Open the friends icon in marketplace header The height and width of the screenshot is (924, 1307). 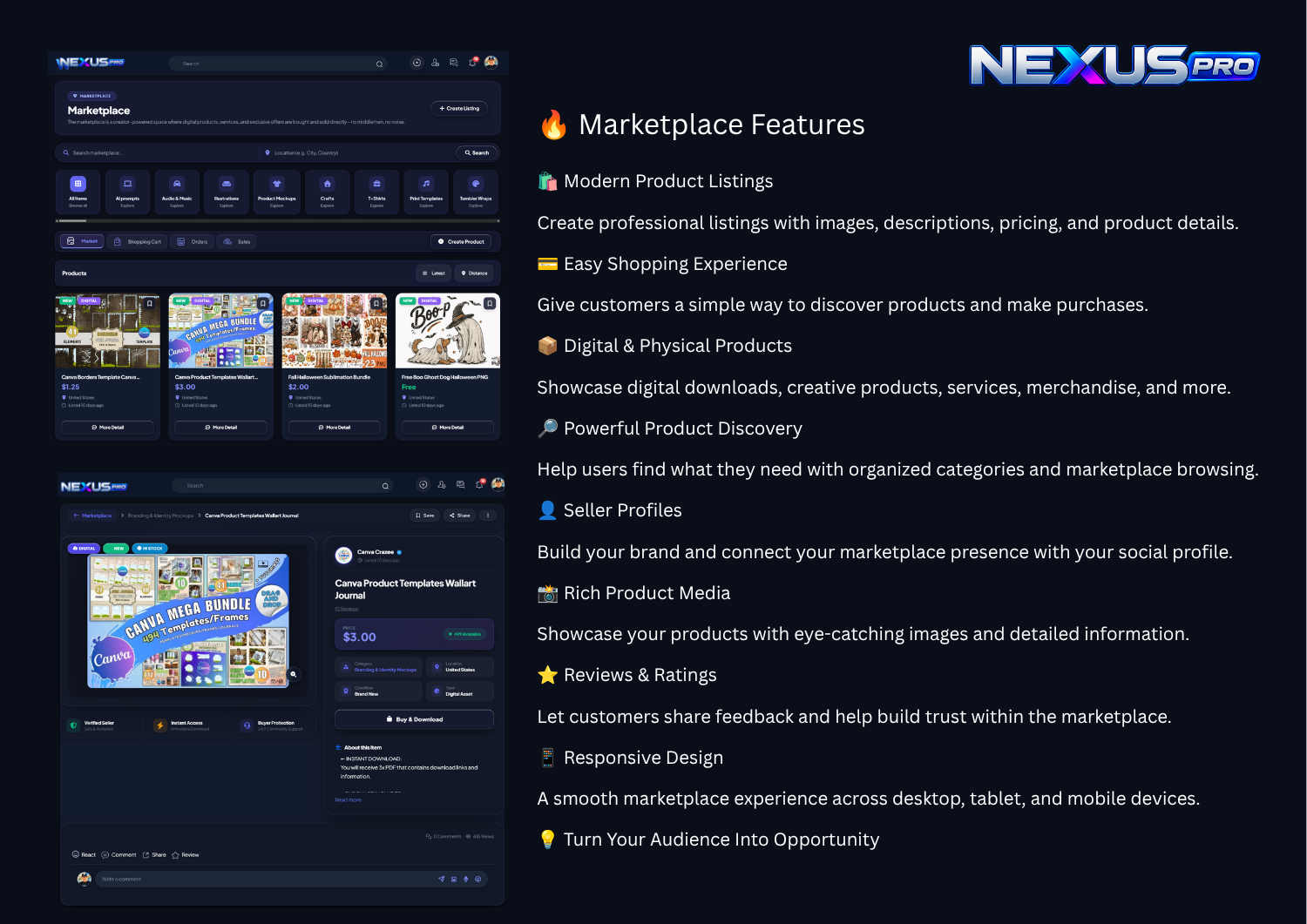tap(436, 63)
